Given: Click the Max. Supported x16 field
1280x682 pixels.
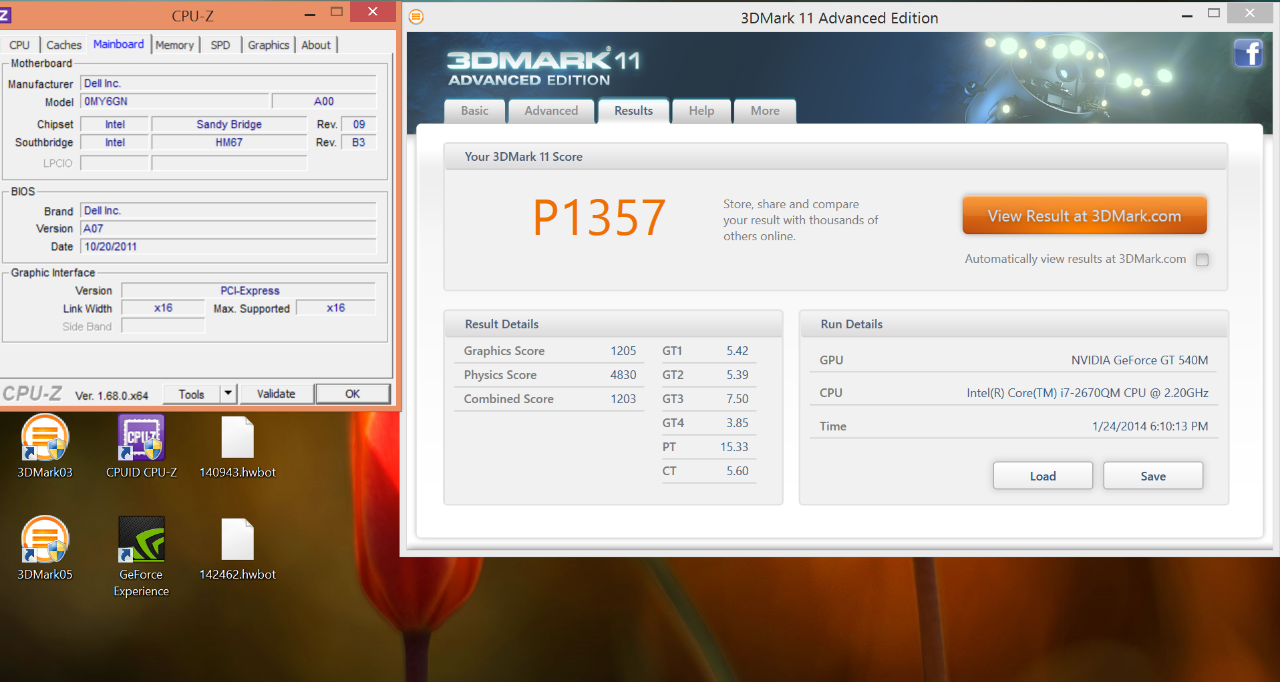Looking at the screenshot, I should click(x=336, y=308).
